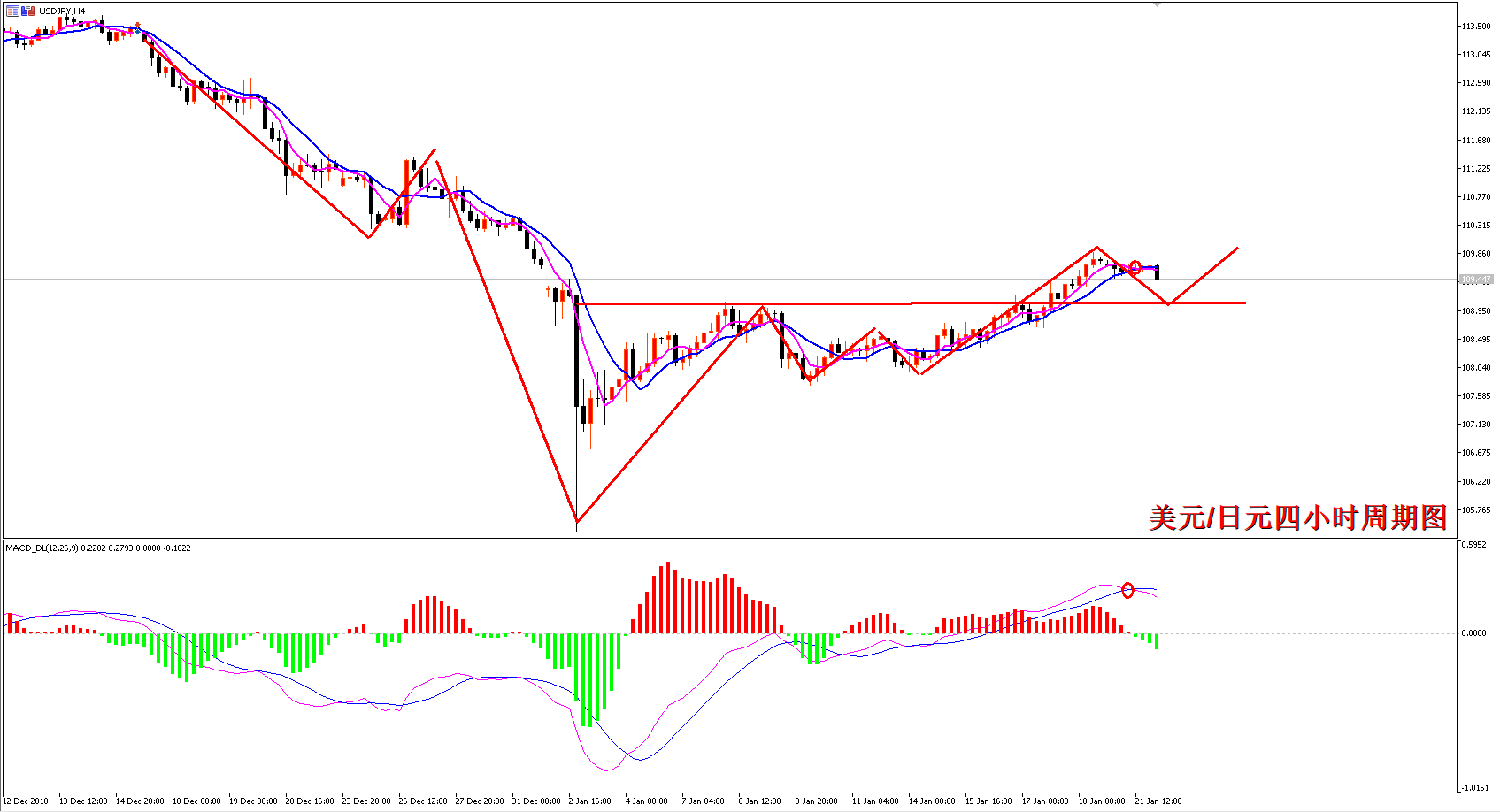
Task: Select the current price label 109.447
Action: coord(1475,280)
